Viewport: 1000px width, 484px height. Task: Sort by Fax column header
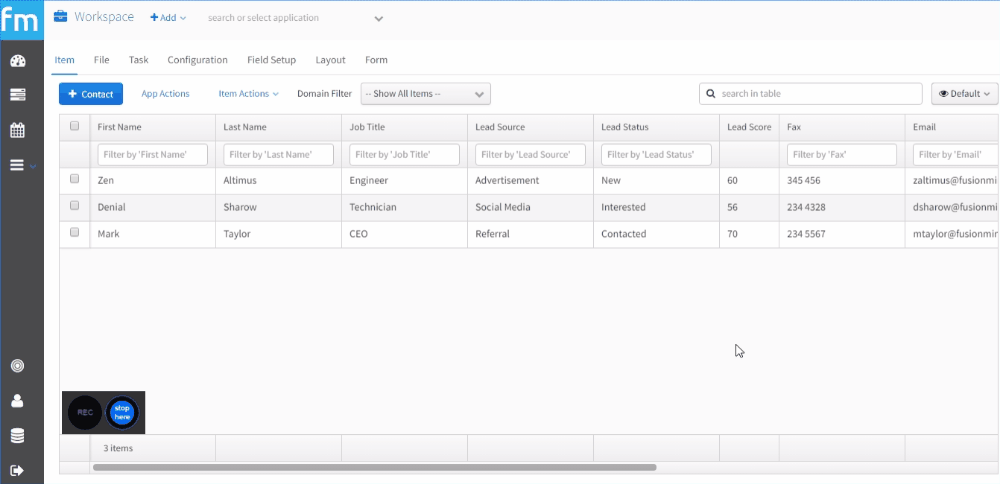[842, 127]
